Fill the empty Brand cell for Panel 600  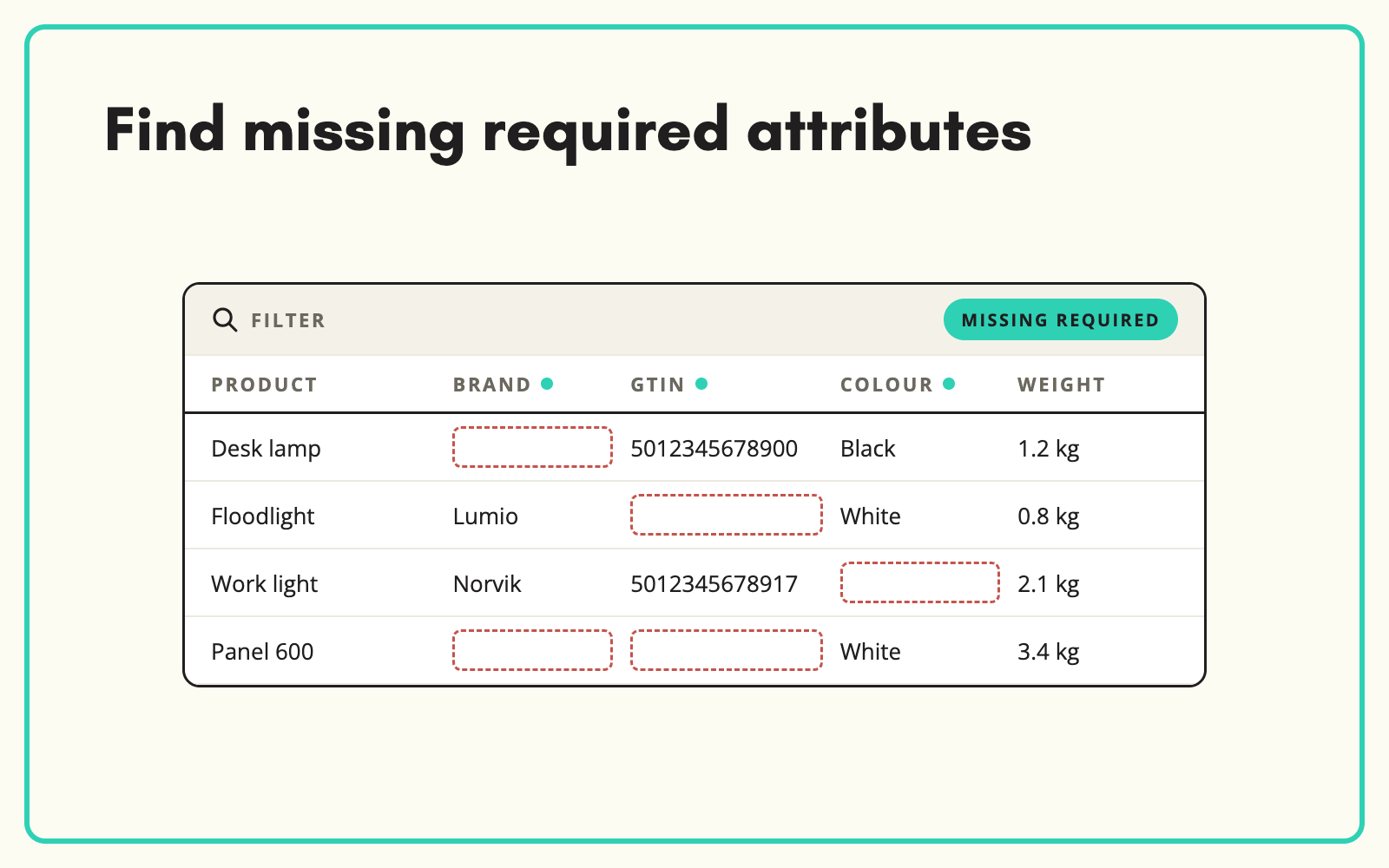(532, 650)
